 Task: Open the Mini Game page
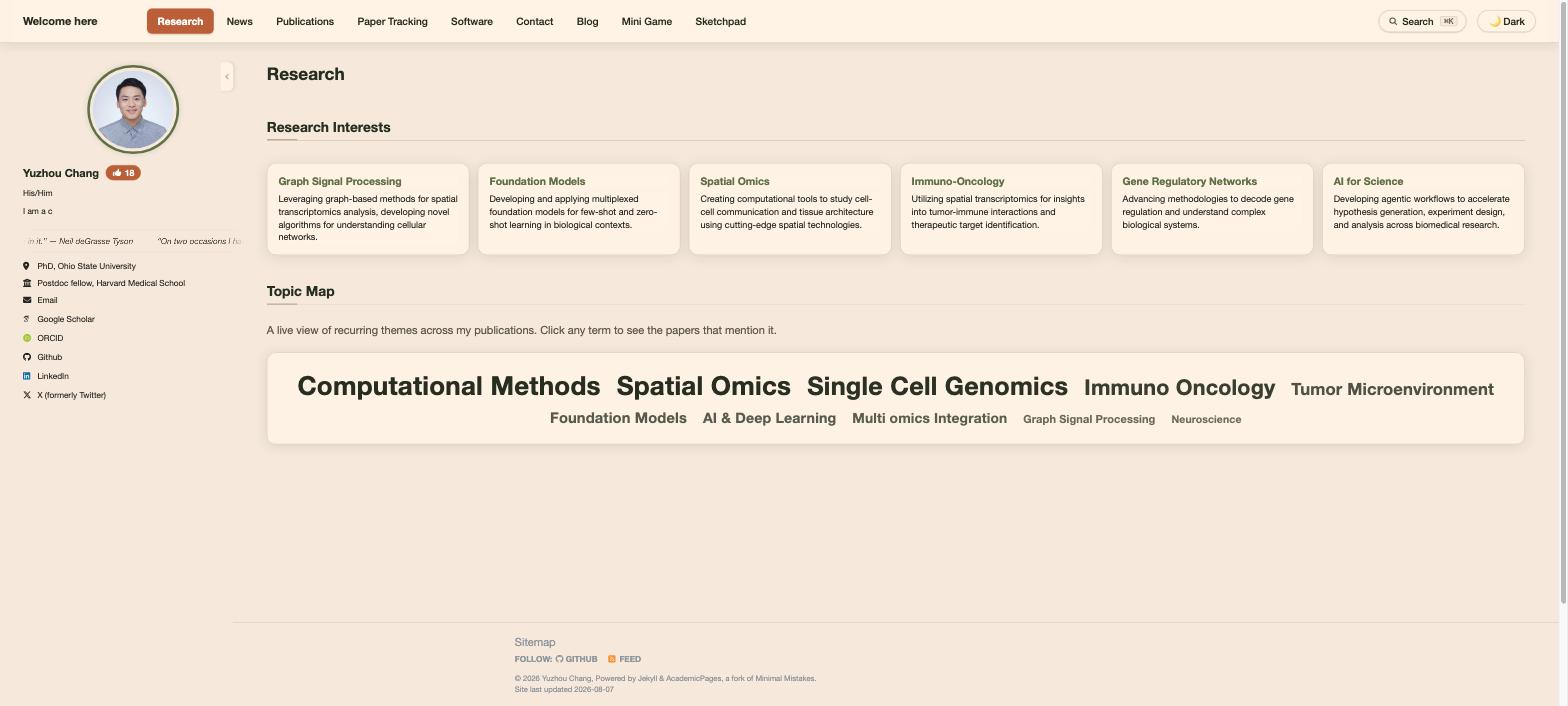click(646, 21)
